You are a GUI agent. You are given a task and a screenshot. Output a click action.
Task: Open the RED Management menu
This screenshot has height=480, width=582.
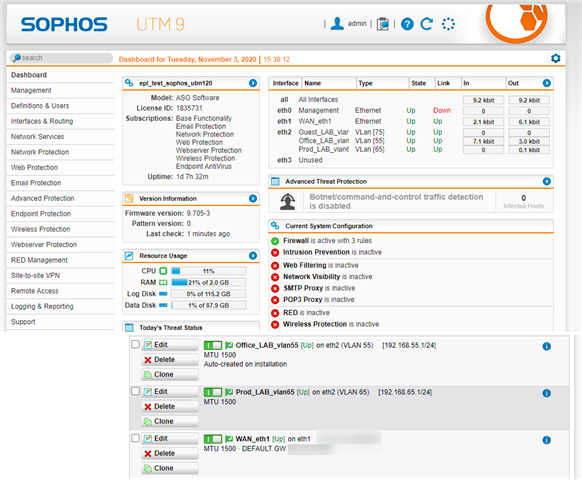click(61, 260)
